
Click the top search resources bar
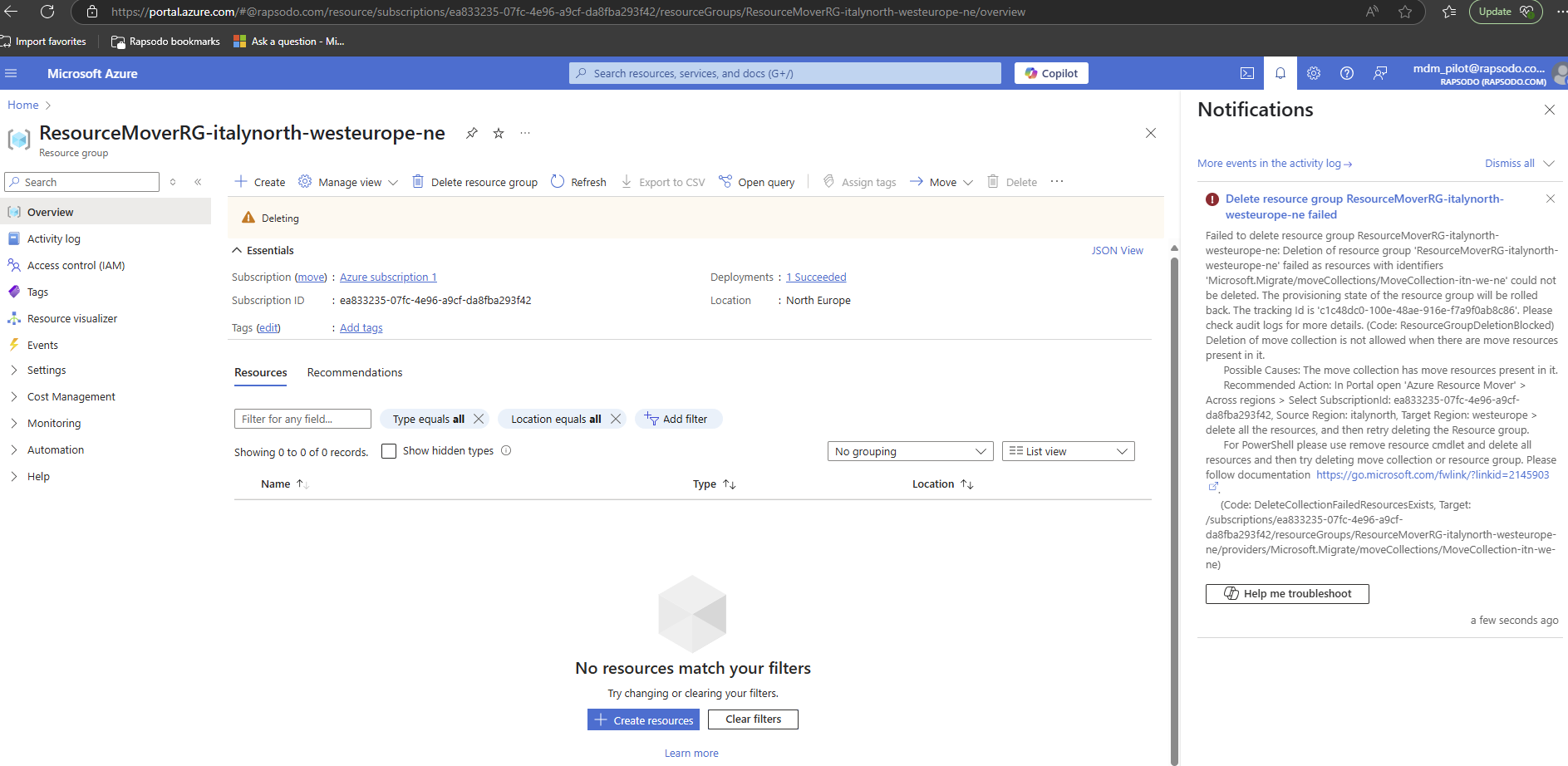coord(785,73)
